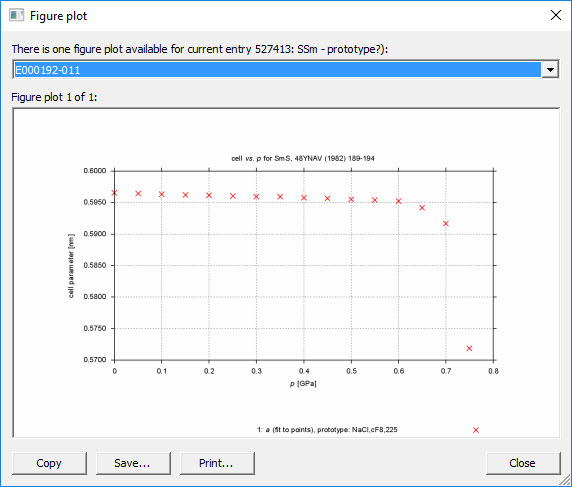
Task: Close the Figure plot window with X
Action: pyautogui.click(x=556, y=15)
